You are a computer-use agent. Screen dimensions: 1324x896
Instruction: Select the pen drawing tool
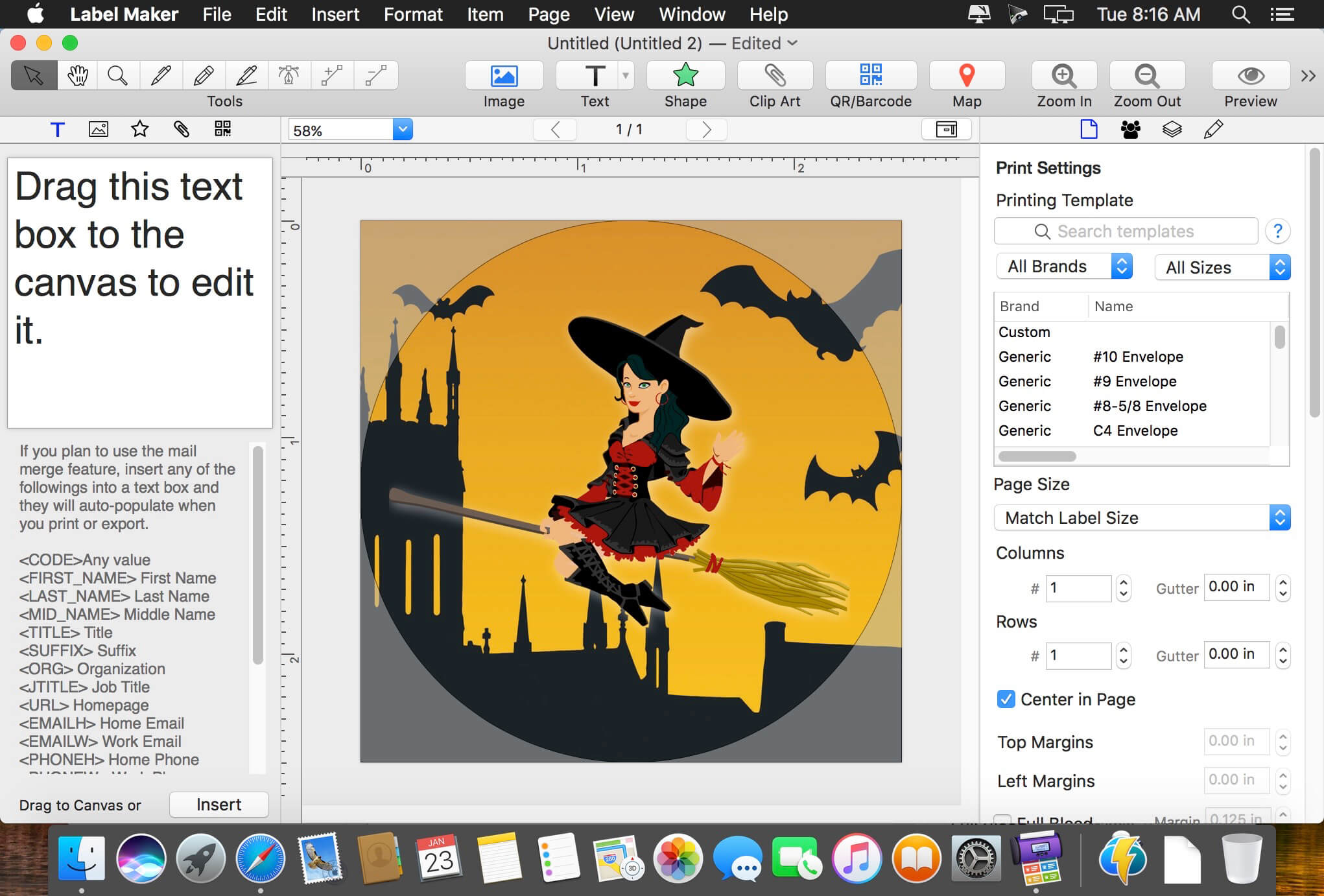click(x=161, y=76)
